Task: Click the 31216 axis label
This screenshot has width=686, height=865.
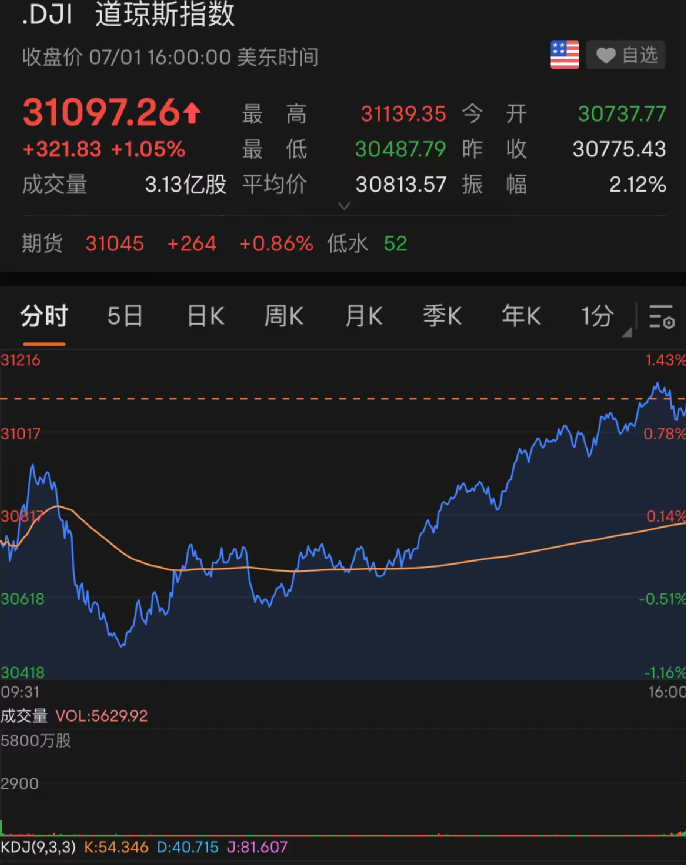Action: pos(20,360)
